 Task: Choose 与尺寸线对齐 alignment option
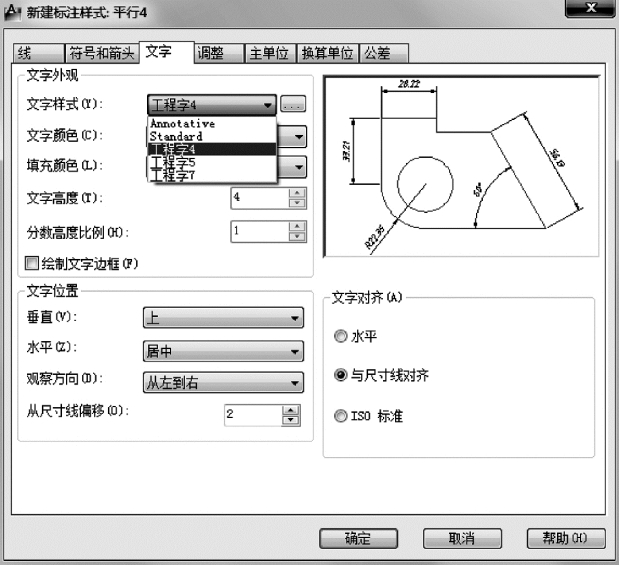342,375
